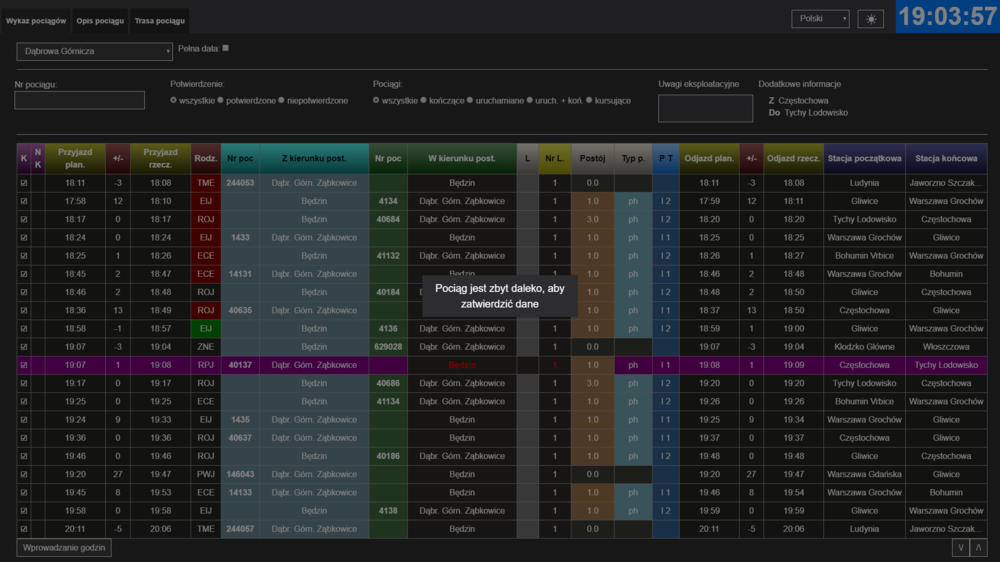This screenshot has width=1000, height=562.
Task: Toggle the Pełna data checkbox
Action: pyautogui.click(x=226, y=48)
